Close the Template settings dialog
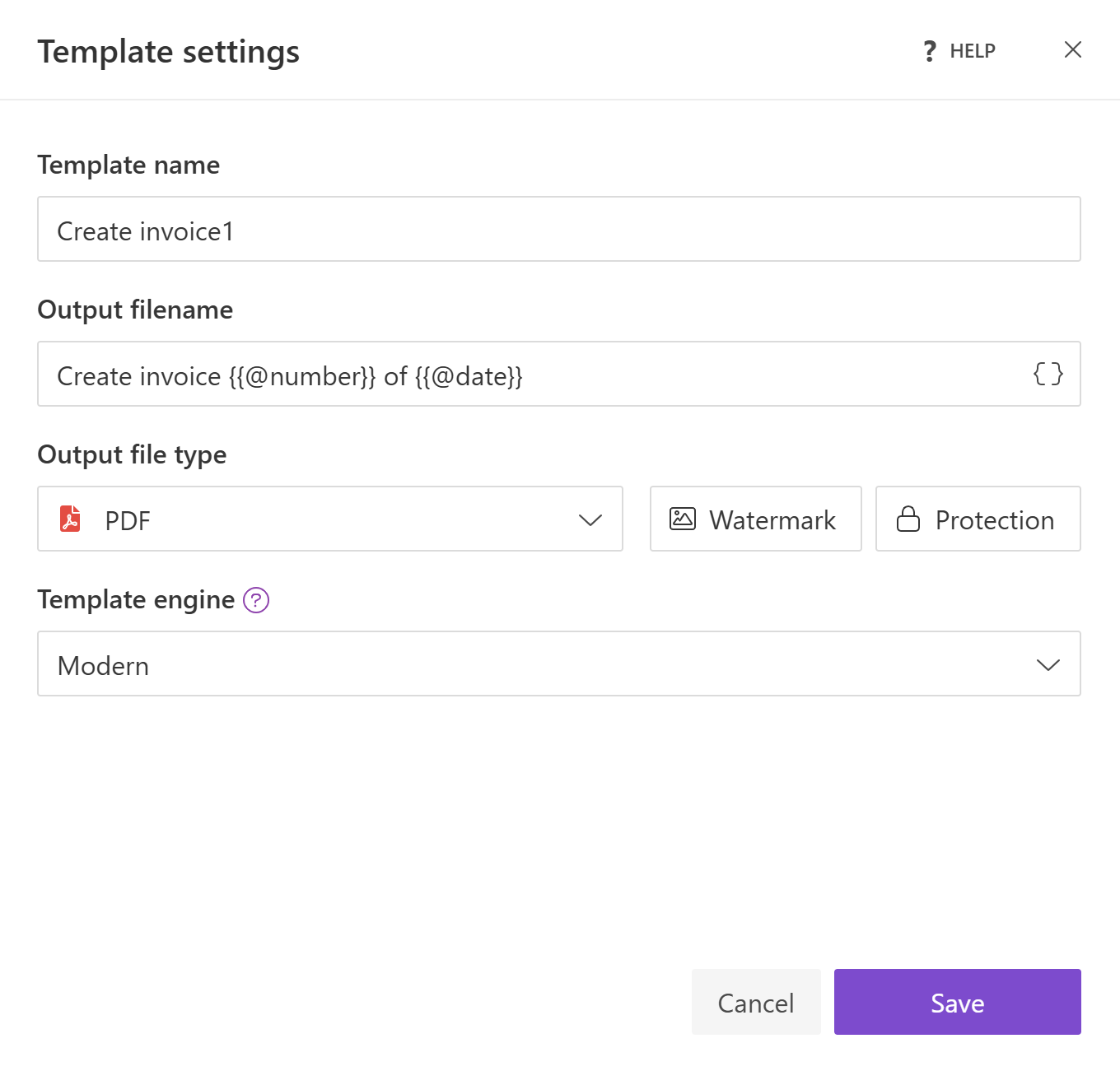 [1072, 49]
